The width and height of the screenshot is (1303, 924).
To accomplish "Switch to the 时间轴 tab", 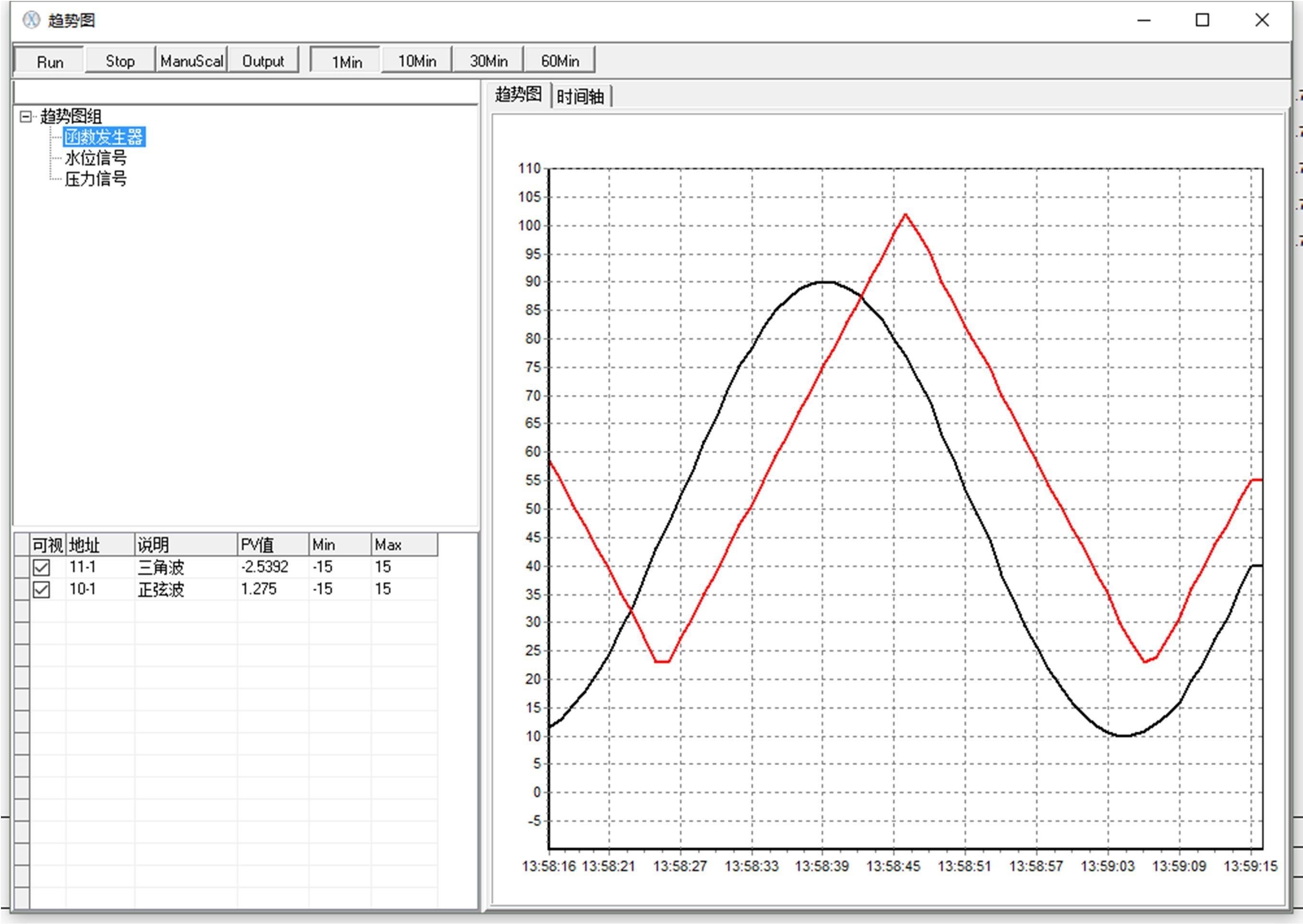I will [x=580, y=96].
